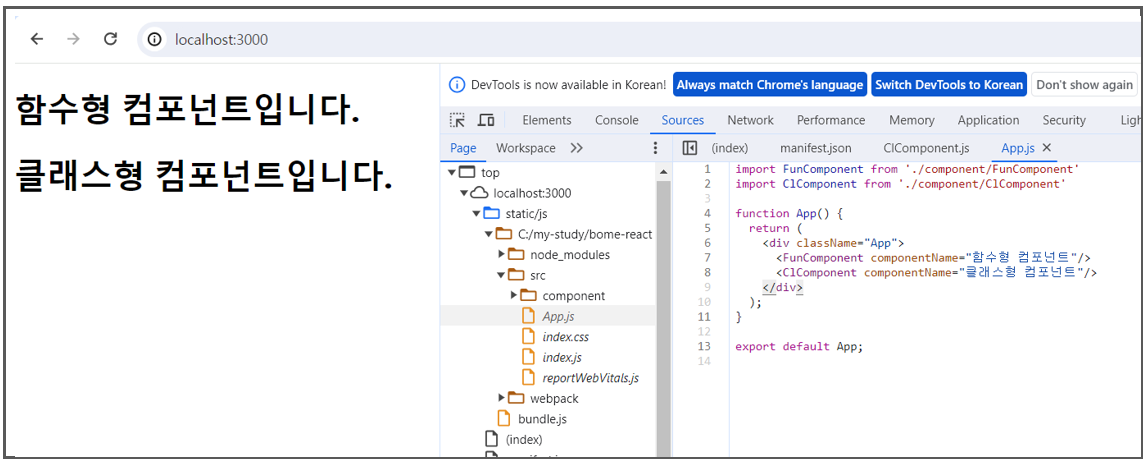Screen dimensions: 1148x463
Task: Click the src folder icon
Action: 516,275
